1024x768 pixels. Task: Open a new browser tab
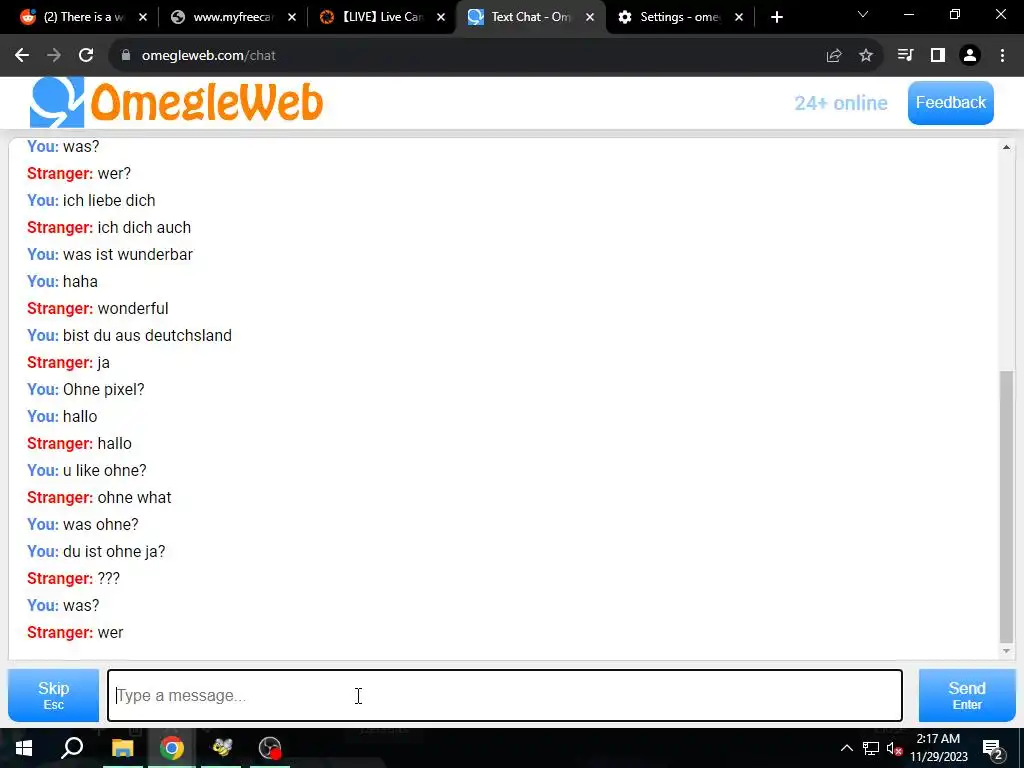776,17
